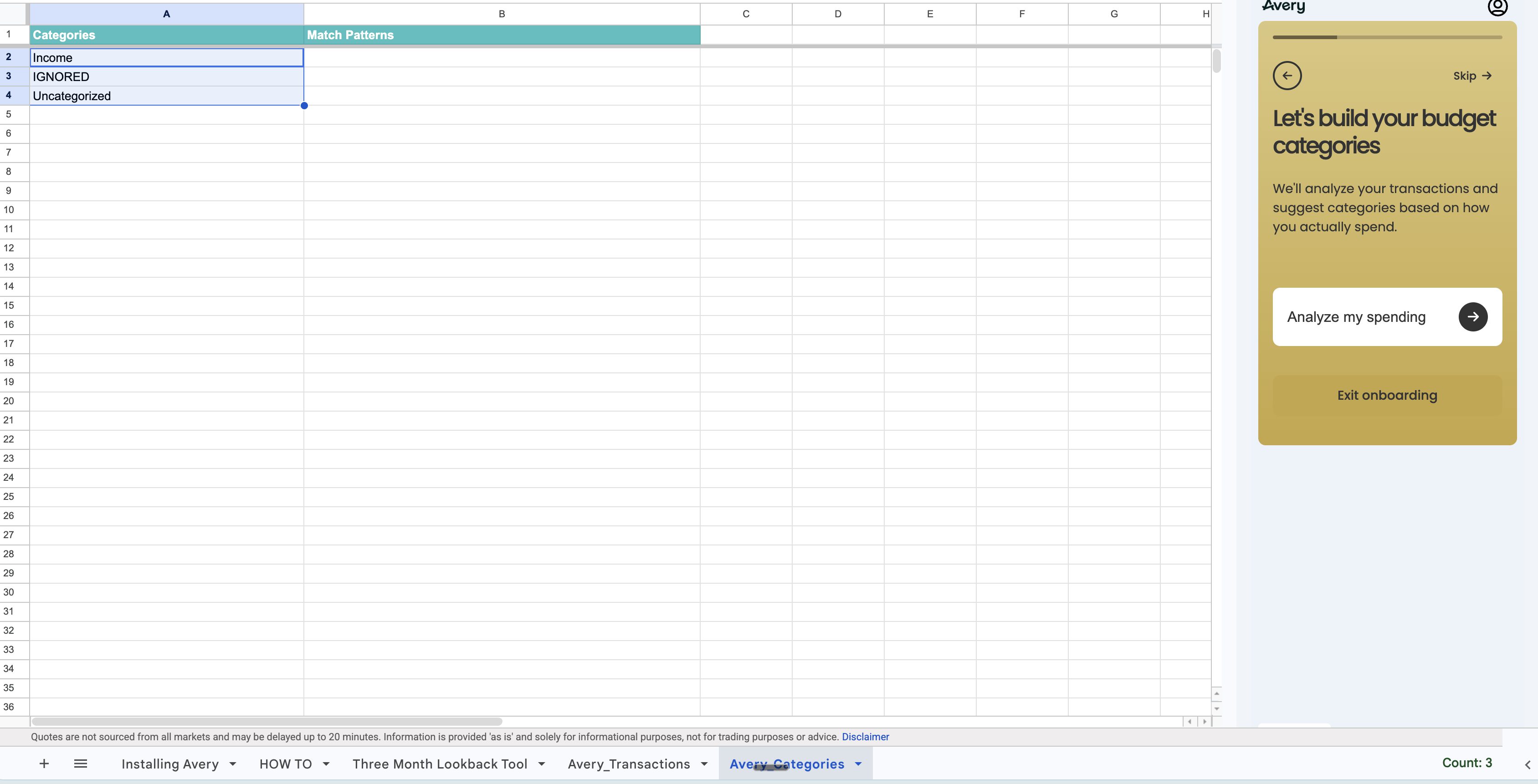Image resolution: width=1538 pixels, height=784 pixels.
Task: Click the circular arrow on Analyze my spending
Action: tap(1473, 317)
